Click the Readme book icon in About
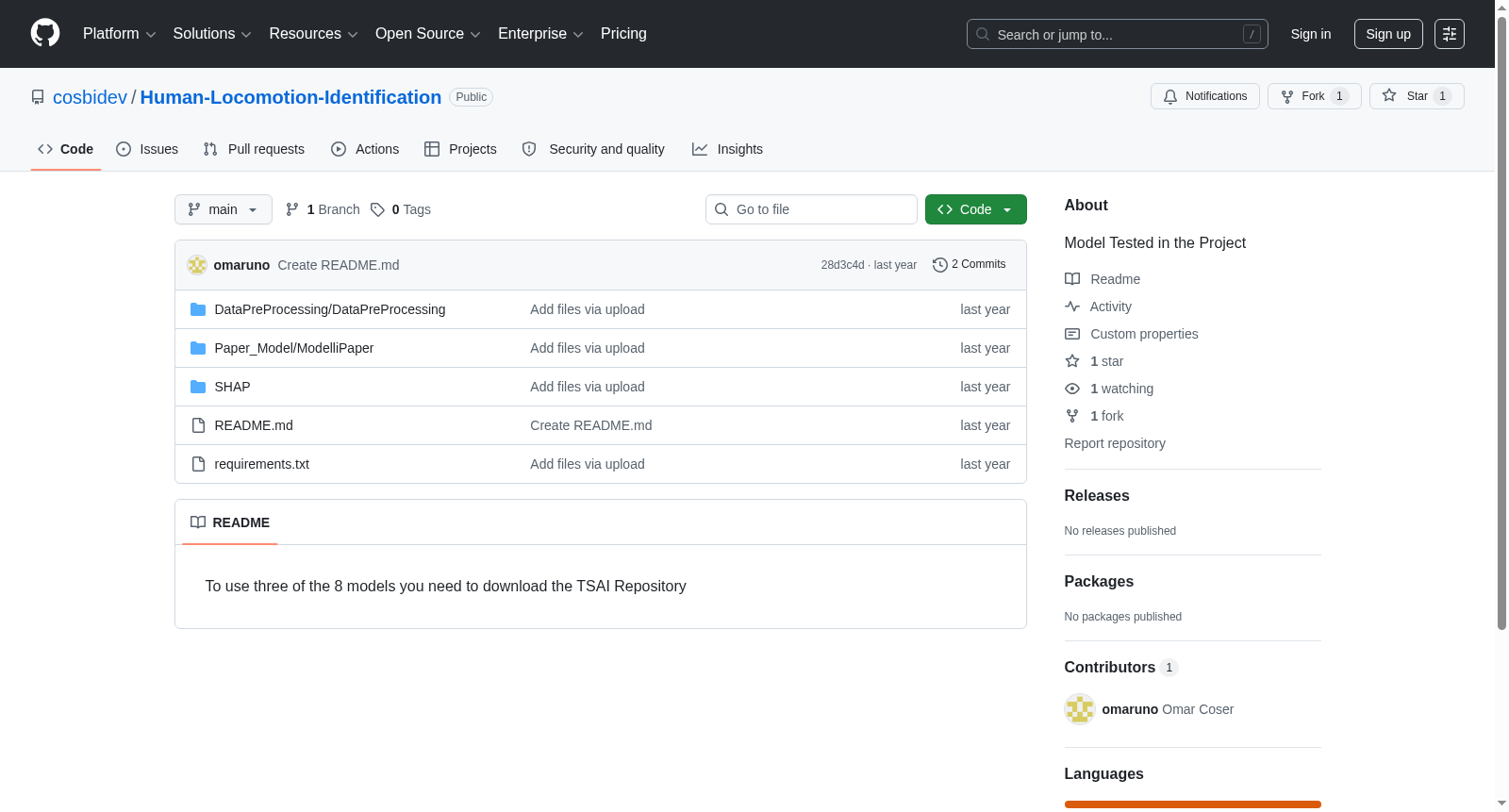Screen dimensions: 1509x812 (x=1072, y=279)
